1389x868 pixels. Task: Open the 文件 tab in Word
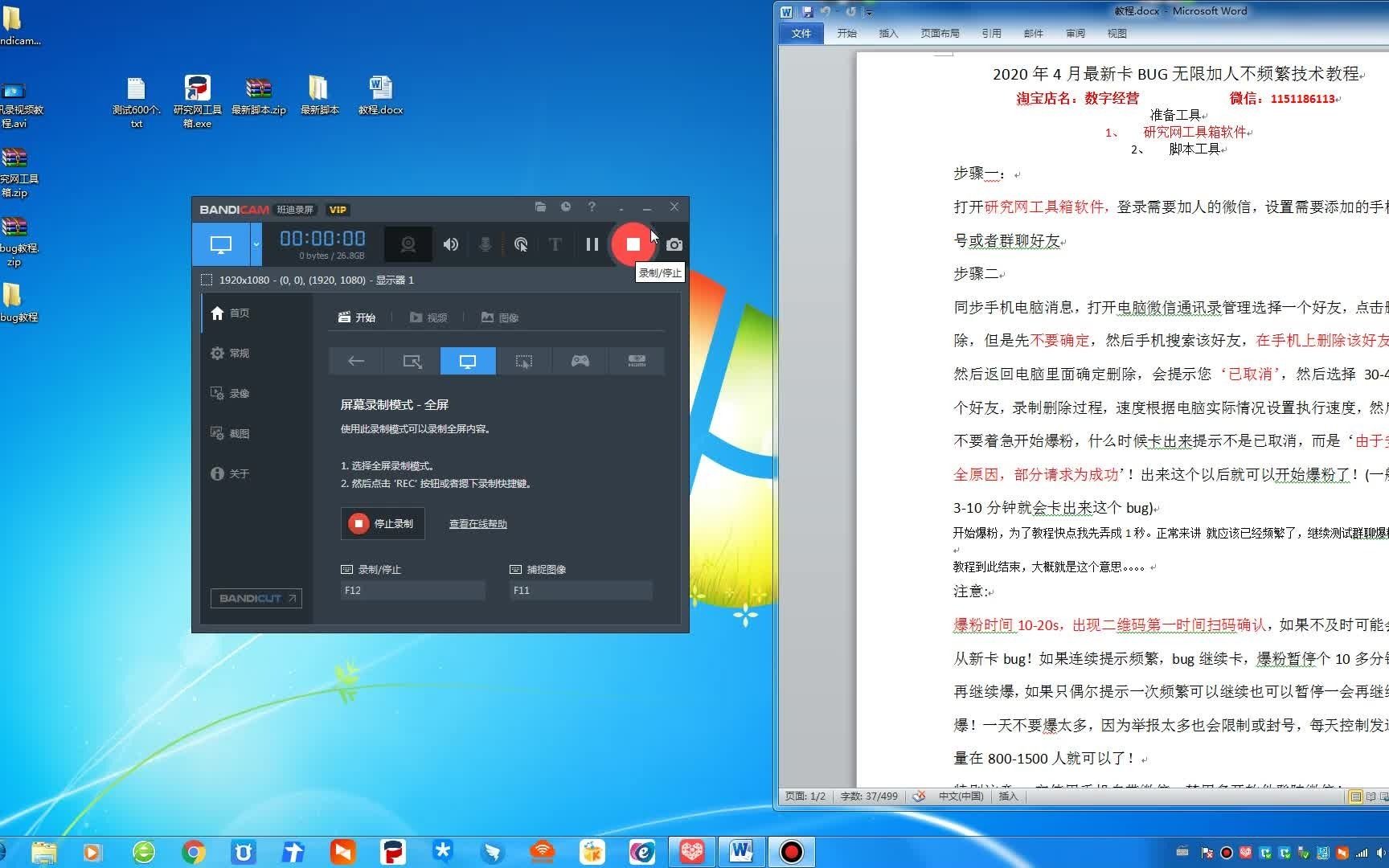click(x=801, y=33)
